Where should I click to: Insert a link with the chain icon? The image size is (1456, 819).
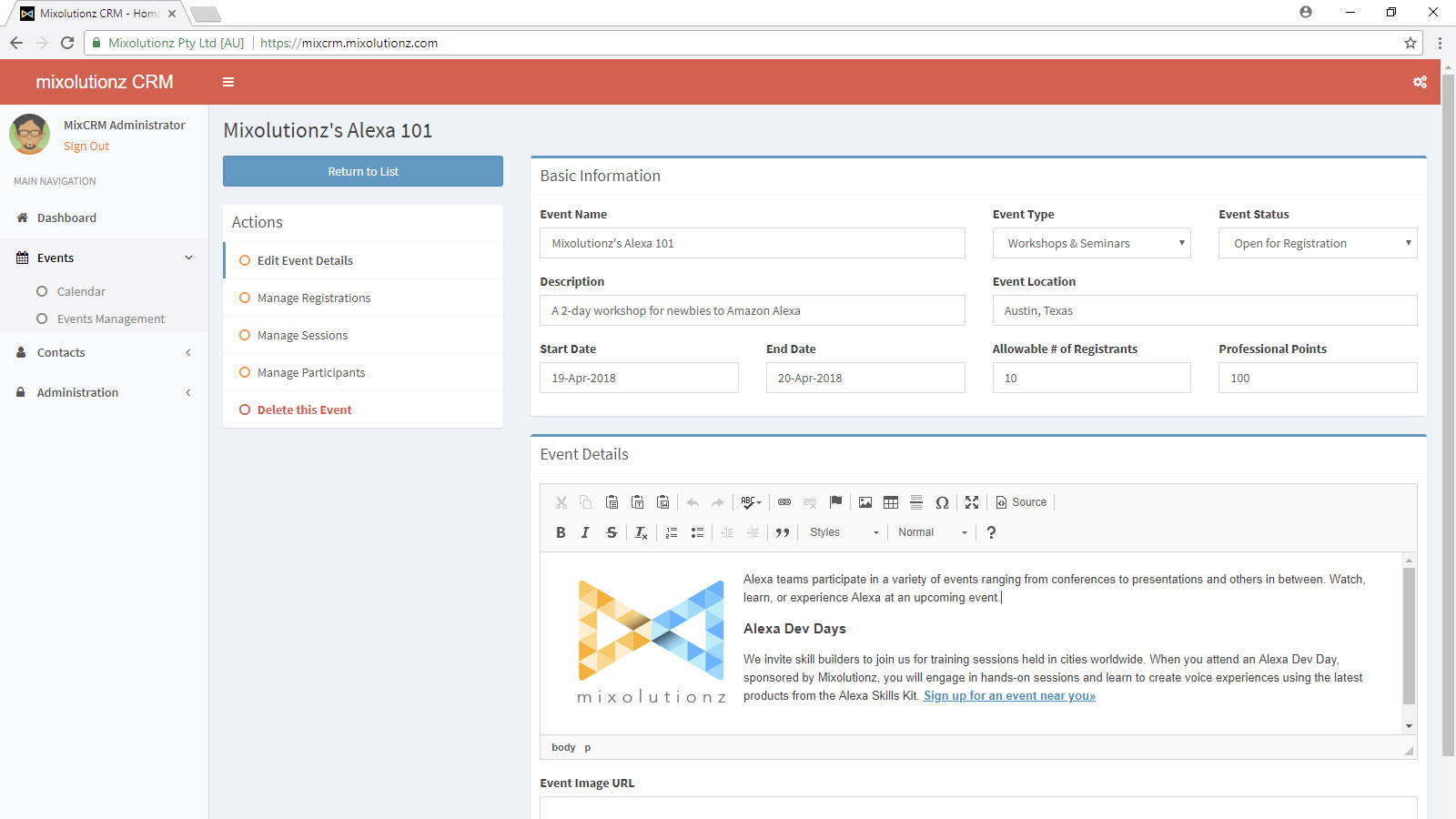pos(784,502)
